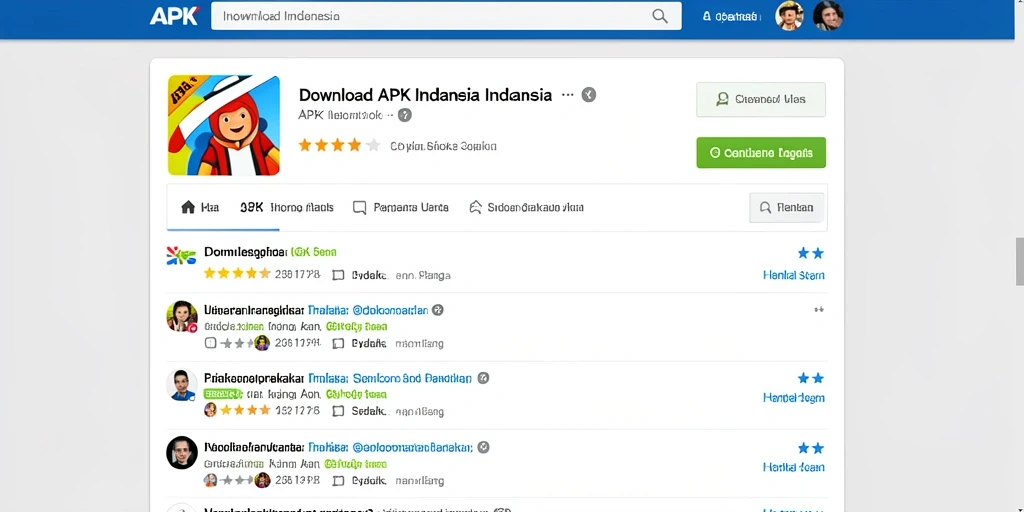Open the three-dot menu beside app title
This screenshot has height=512, width=1024.
[x=568, y=95]
